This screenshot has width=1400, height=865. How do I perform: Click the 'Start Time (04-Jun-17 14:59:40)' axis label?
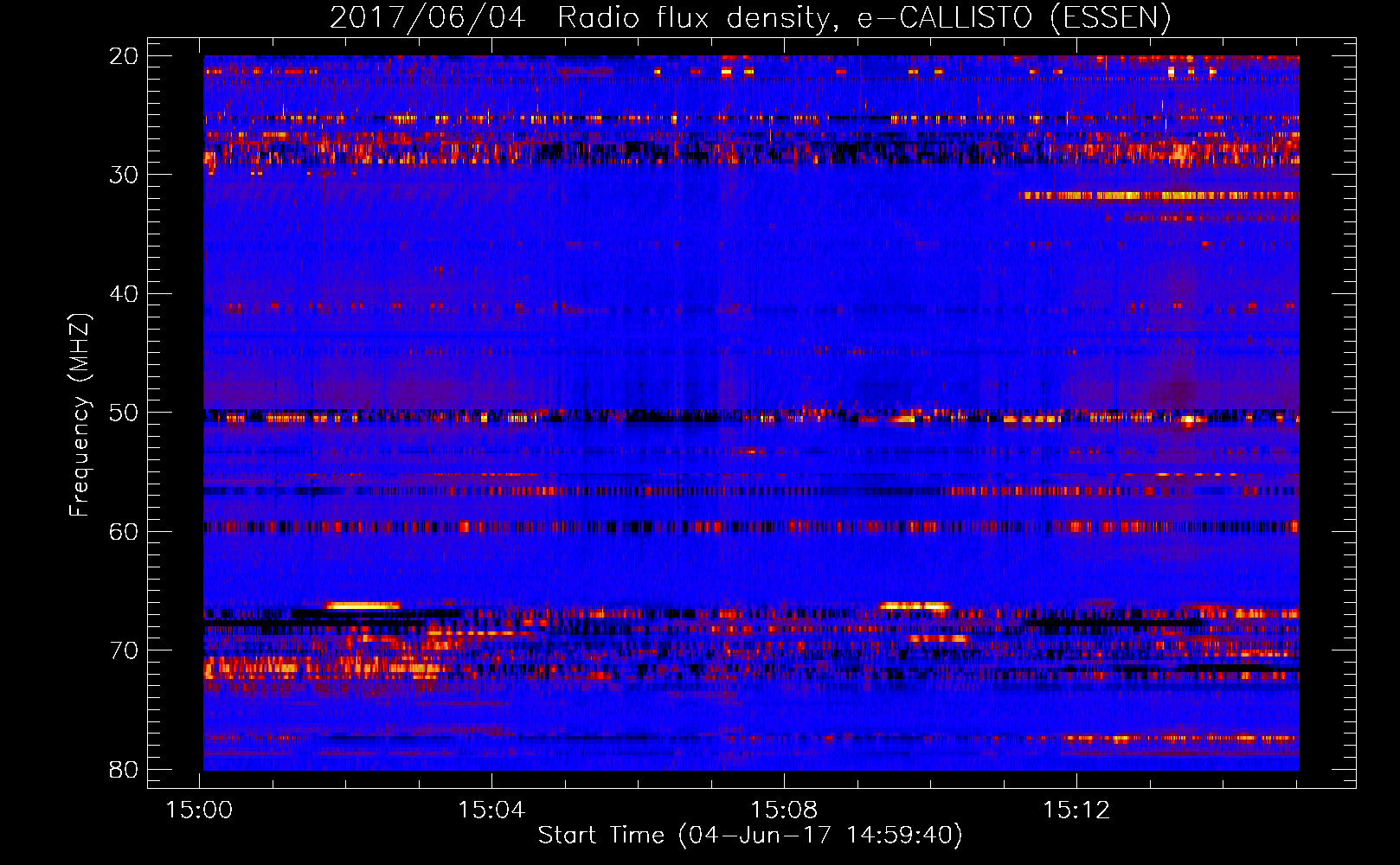[x=750, y=835]
